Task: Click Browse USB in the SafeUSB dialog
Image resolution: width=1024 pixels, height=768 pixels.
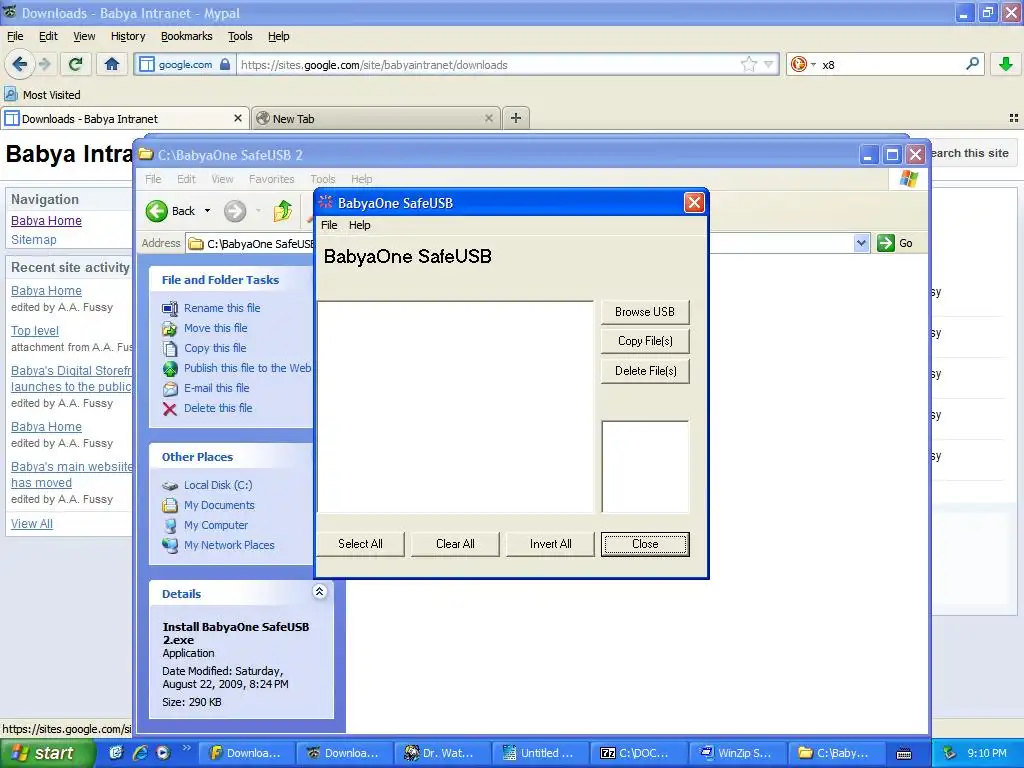Action: (645, 312)
